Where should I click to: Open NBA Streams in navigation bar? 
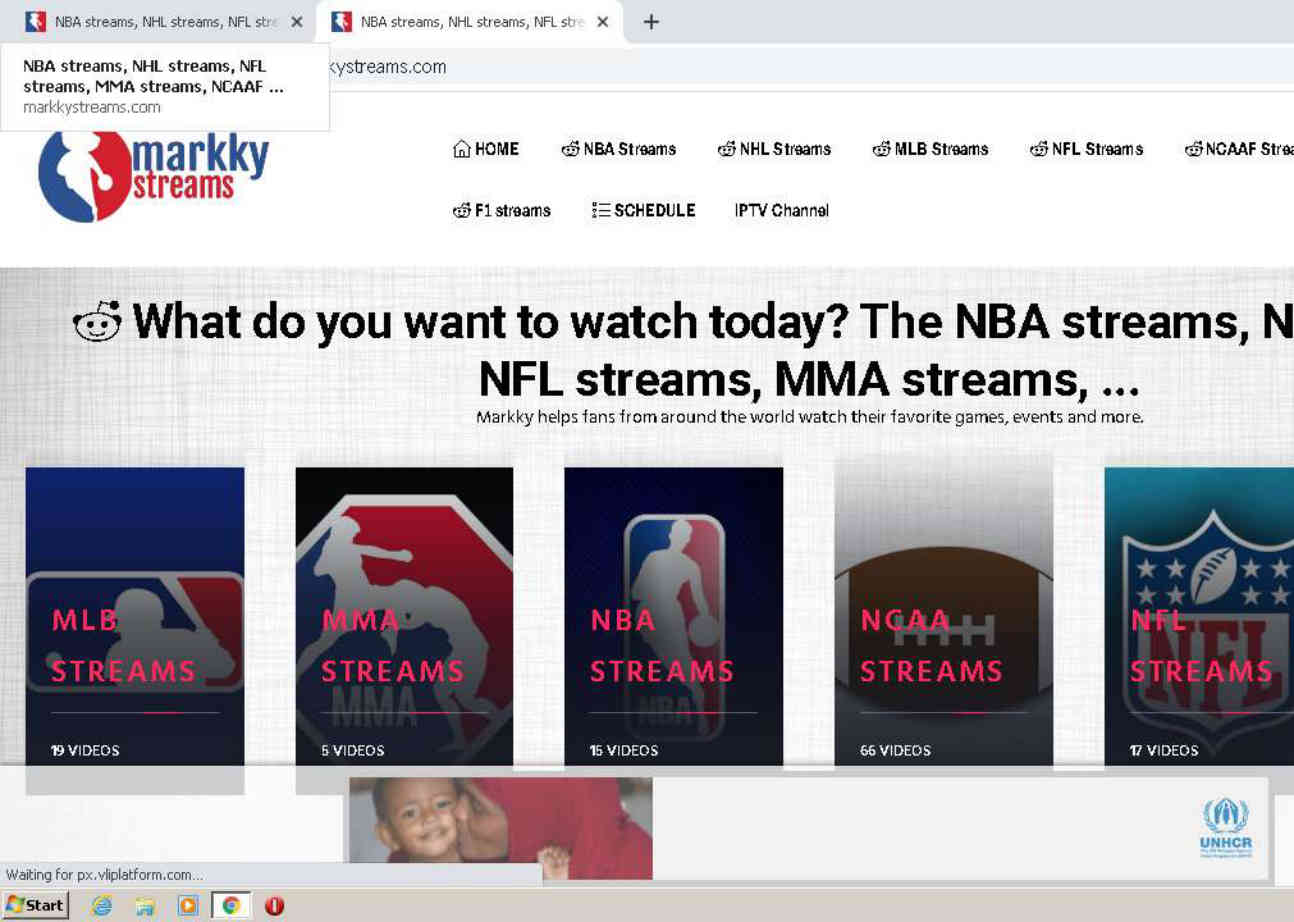pyautogui.click(x=618, y=149)
